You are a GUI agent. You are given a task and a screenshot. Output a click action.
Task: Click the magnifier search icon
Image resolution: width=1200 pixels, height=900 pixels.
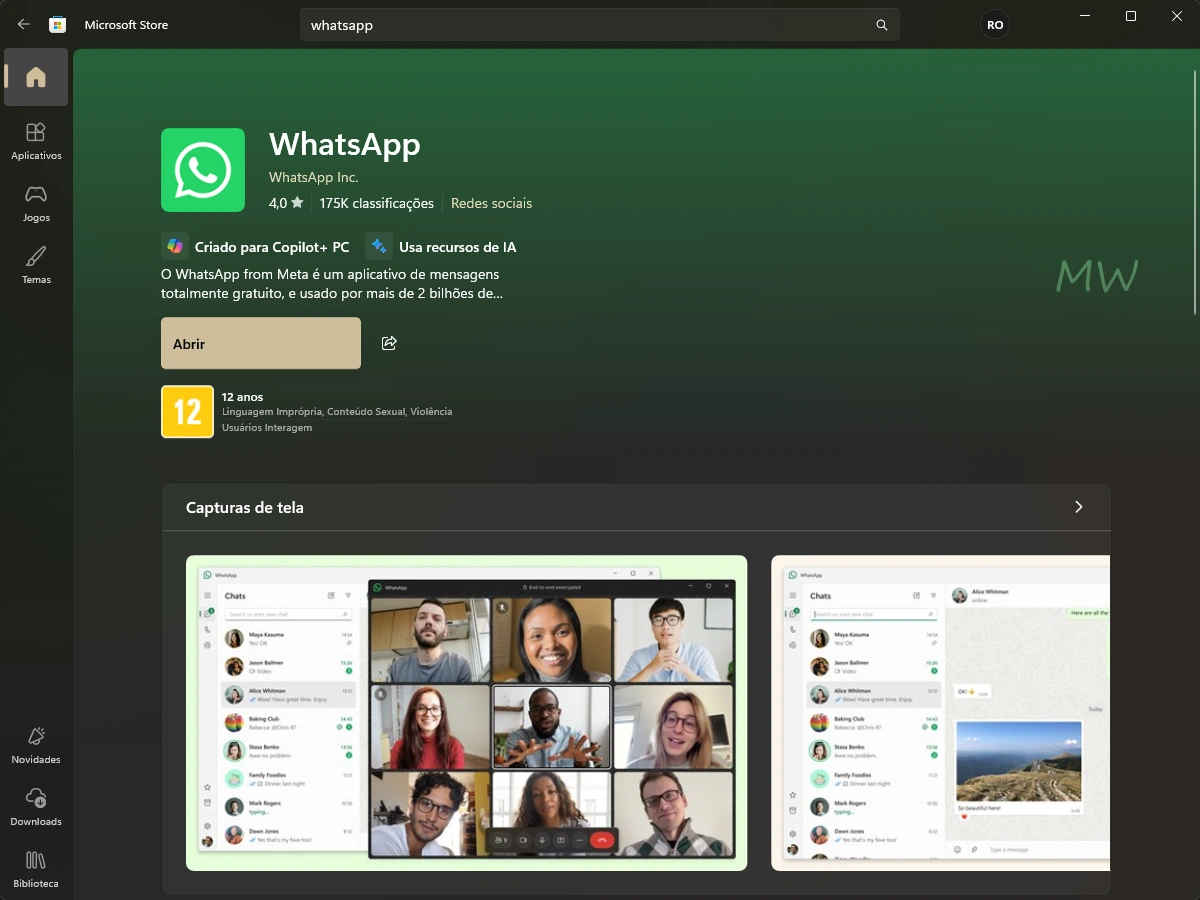pyautogui.click(x=882, y=25)
